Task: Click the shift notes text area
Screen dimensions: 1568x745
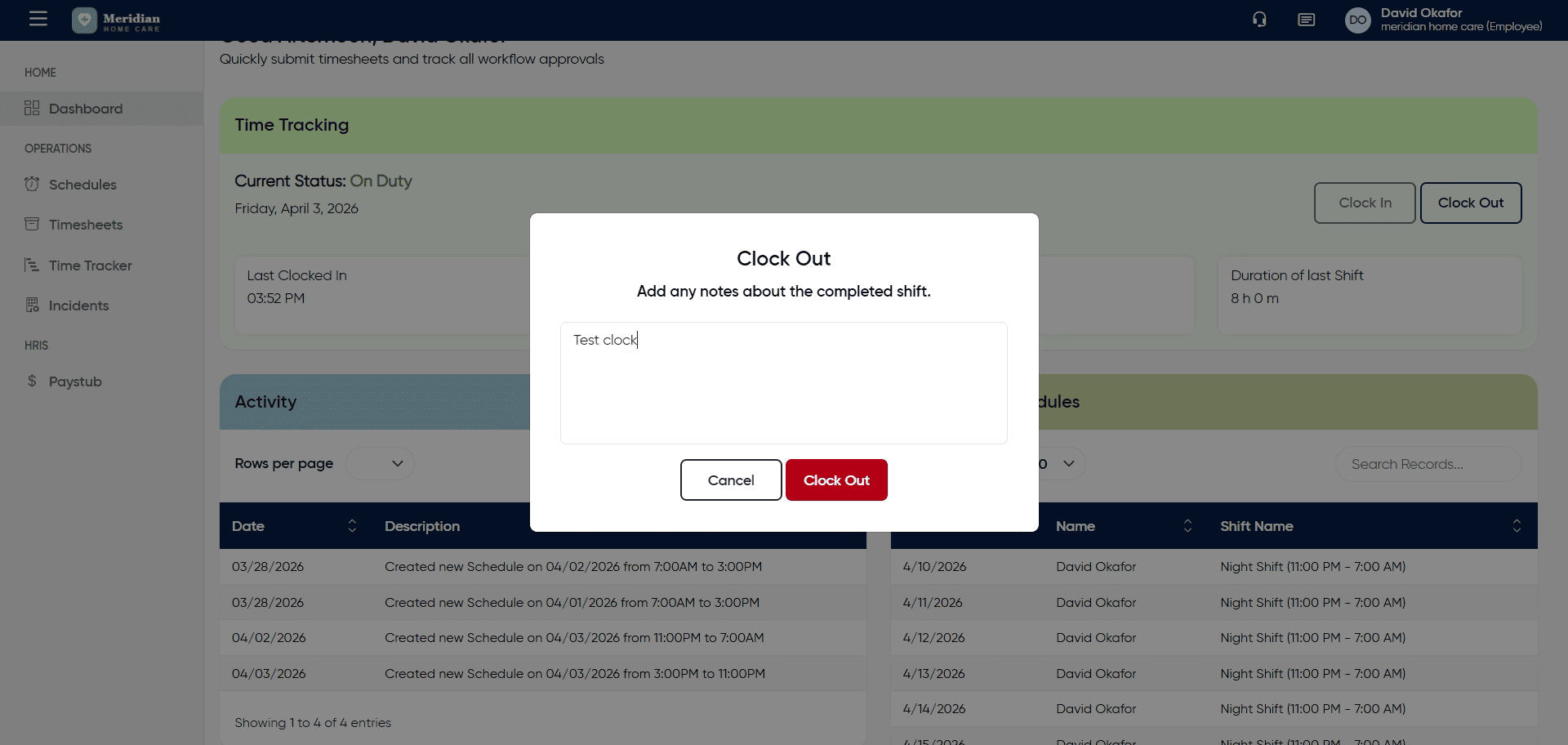Action: [783, 383]
